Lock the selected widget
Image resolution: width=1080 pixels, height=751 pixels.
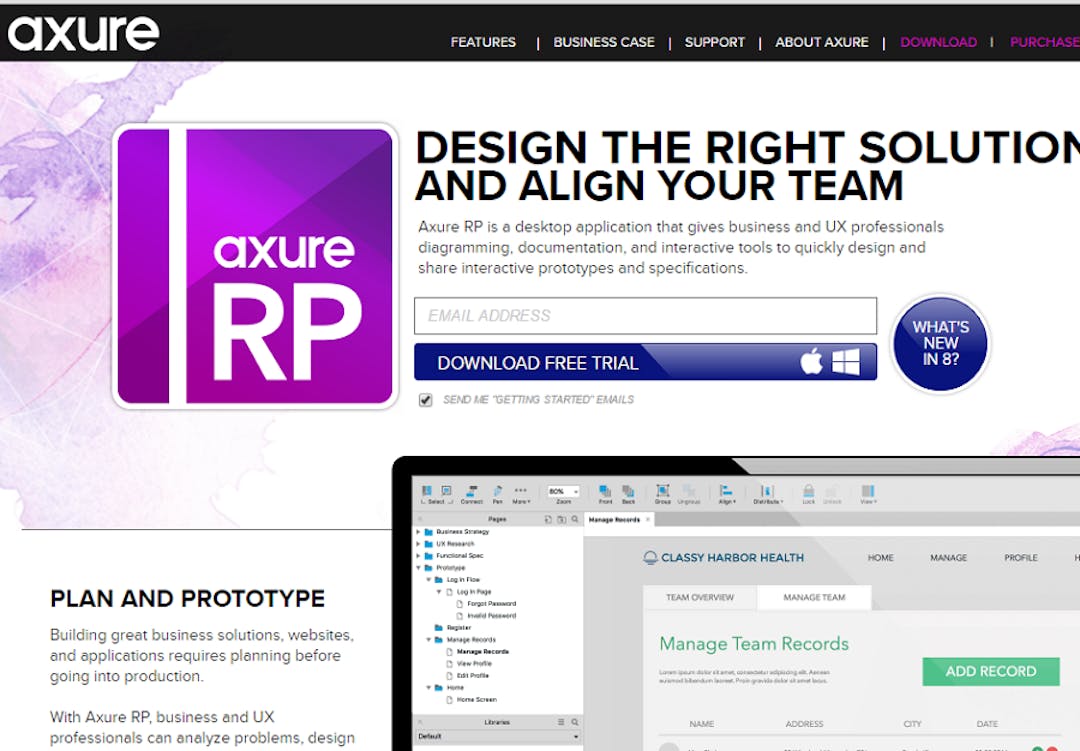(x=808, y=492)
